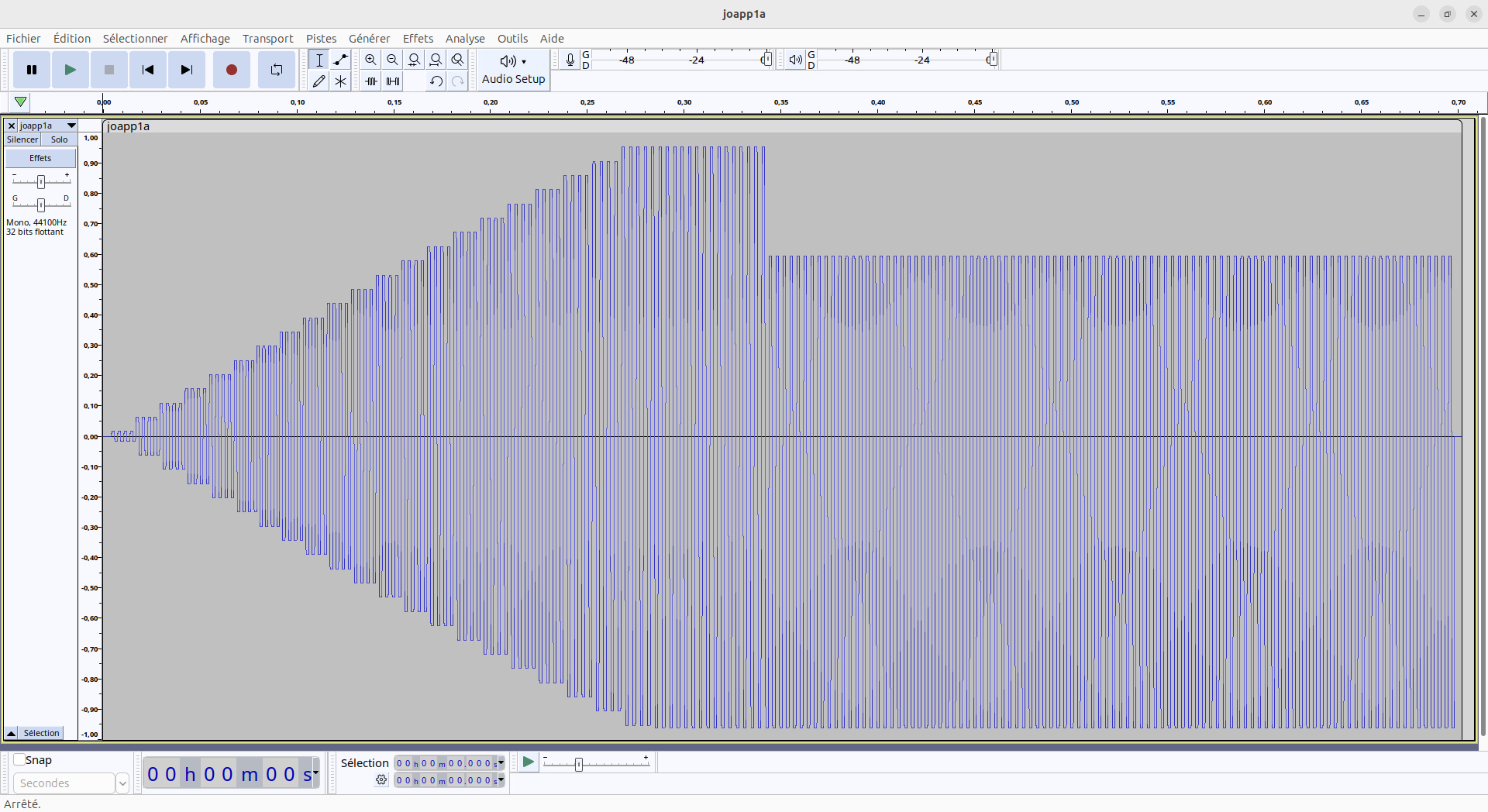Open the Effets menu
The image size is (1488, 812).
pos(418,39)
